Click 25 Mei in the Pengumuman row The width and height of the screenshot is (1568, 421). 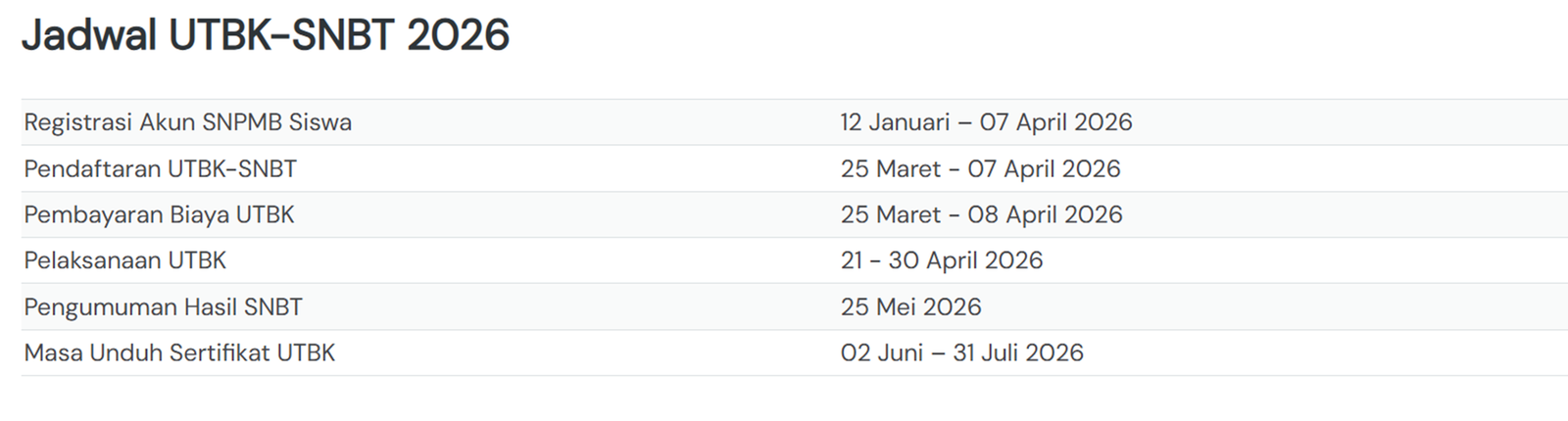click(x=878, y=306)
